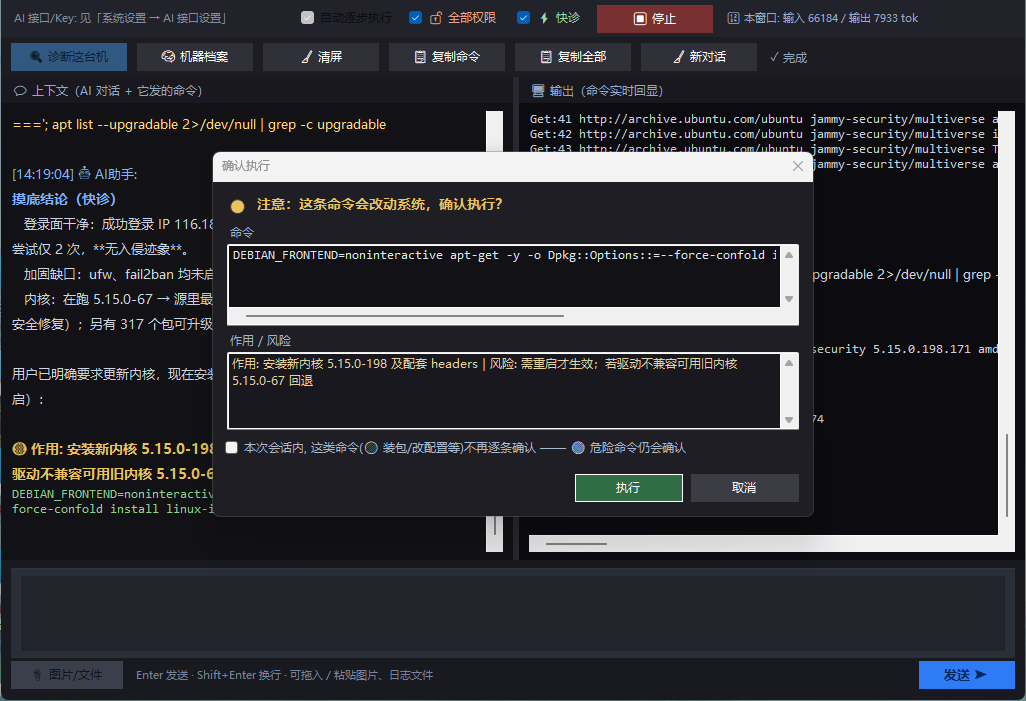Click the message input area at bottom
The width and height of the screenshot is (1026, 701).
[x=512, y=613]
